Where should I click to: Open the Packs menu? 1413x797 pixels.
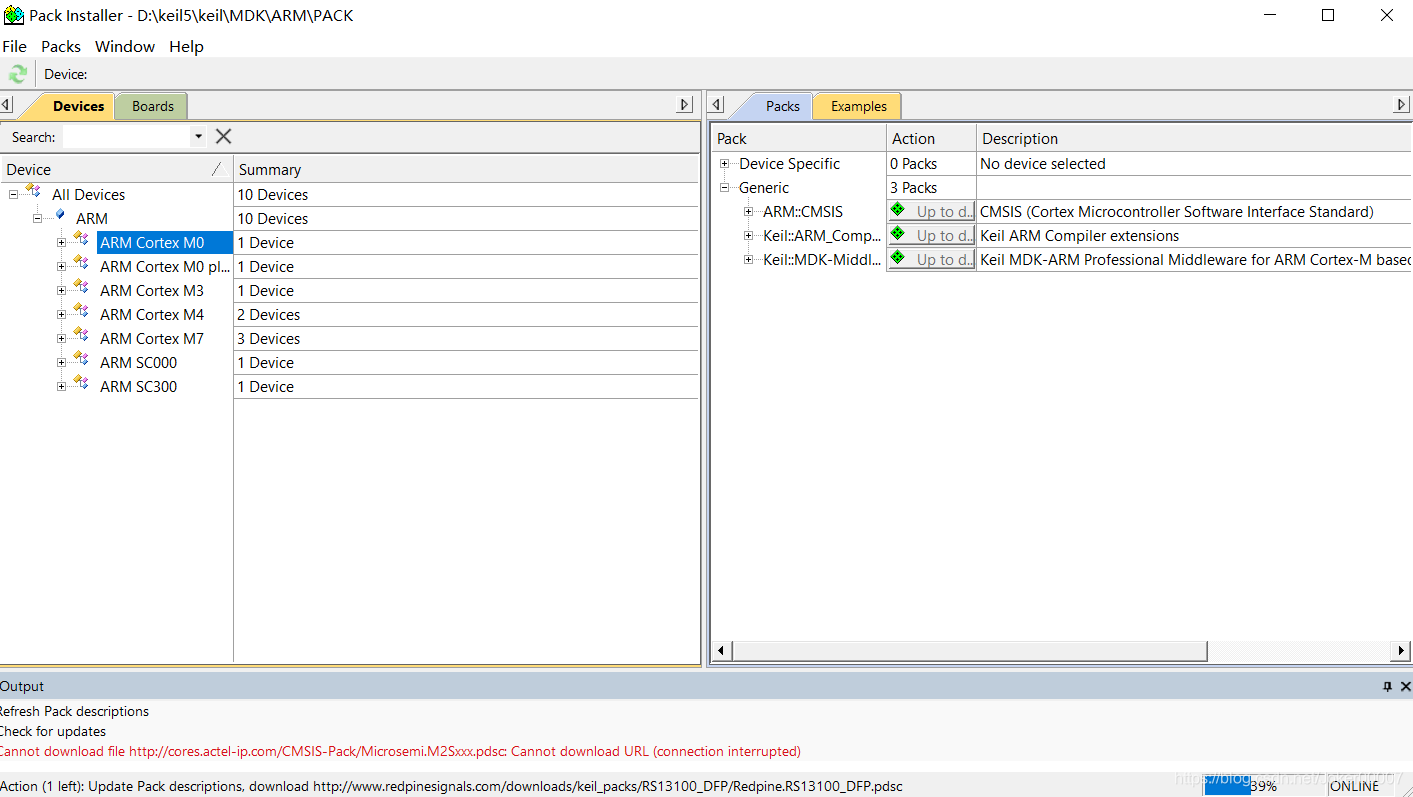pos(61,46)
